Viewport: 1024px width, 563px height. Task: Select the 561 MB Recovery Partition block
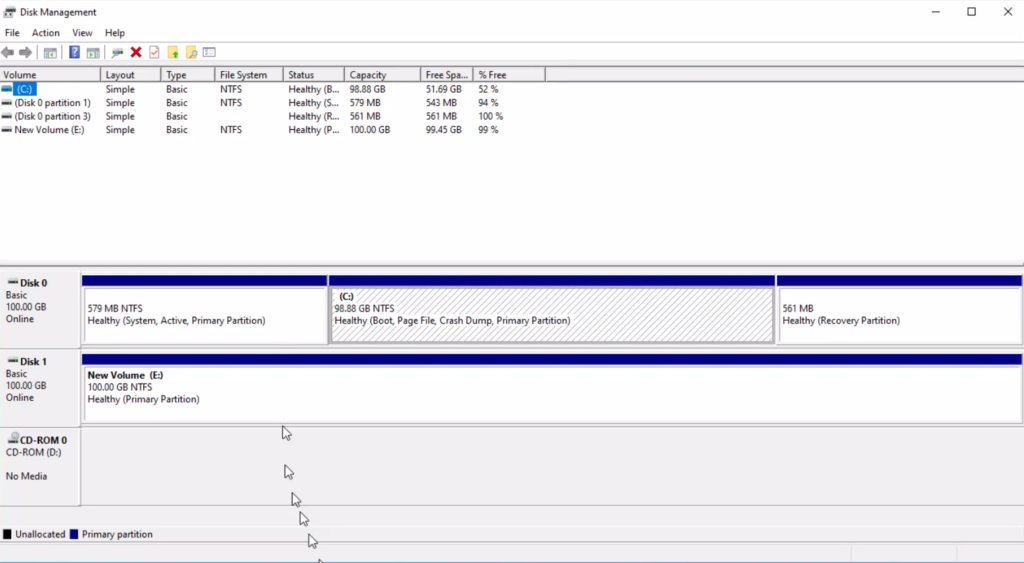[898, 316]
